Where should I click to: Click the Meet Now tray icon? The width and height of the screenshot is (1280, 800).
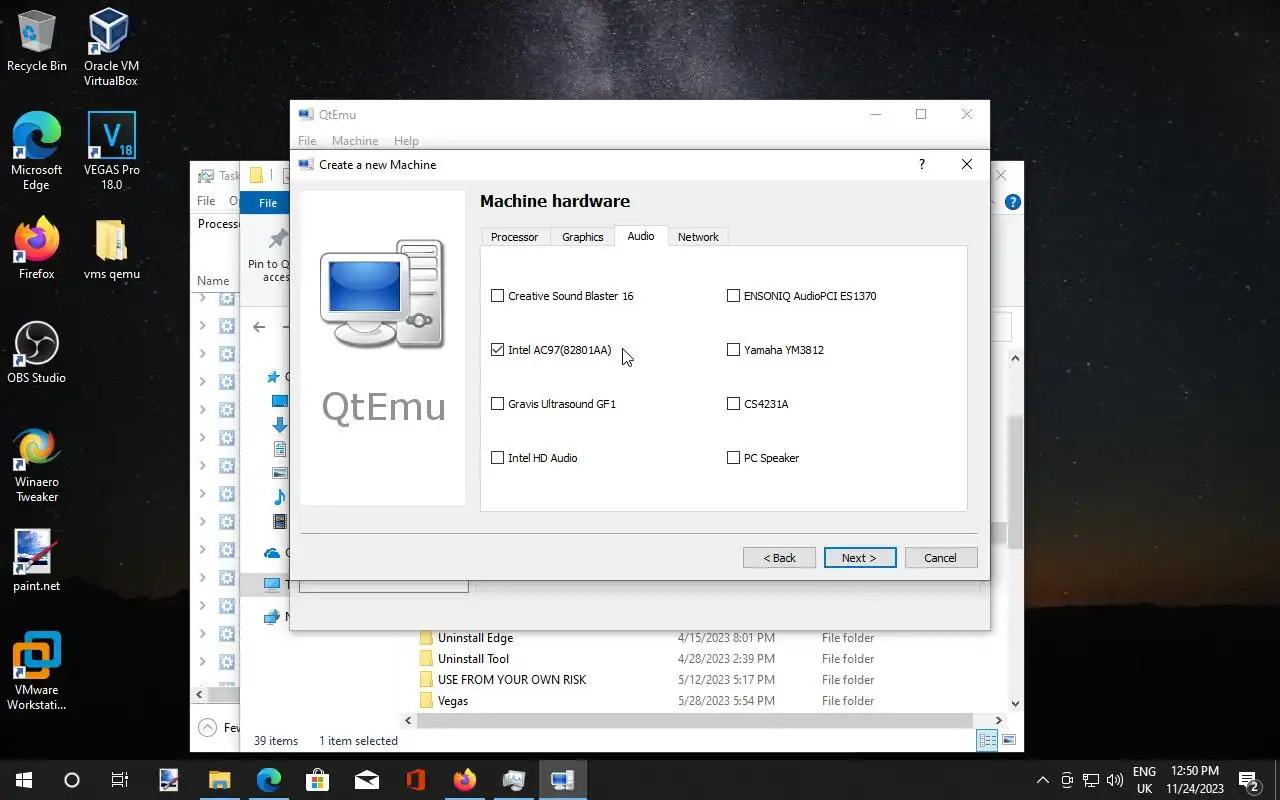pyautogui.click(x=1067, y=780)
